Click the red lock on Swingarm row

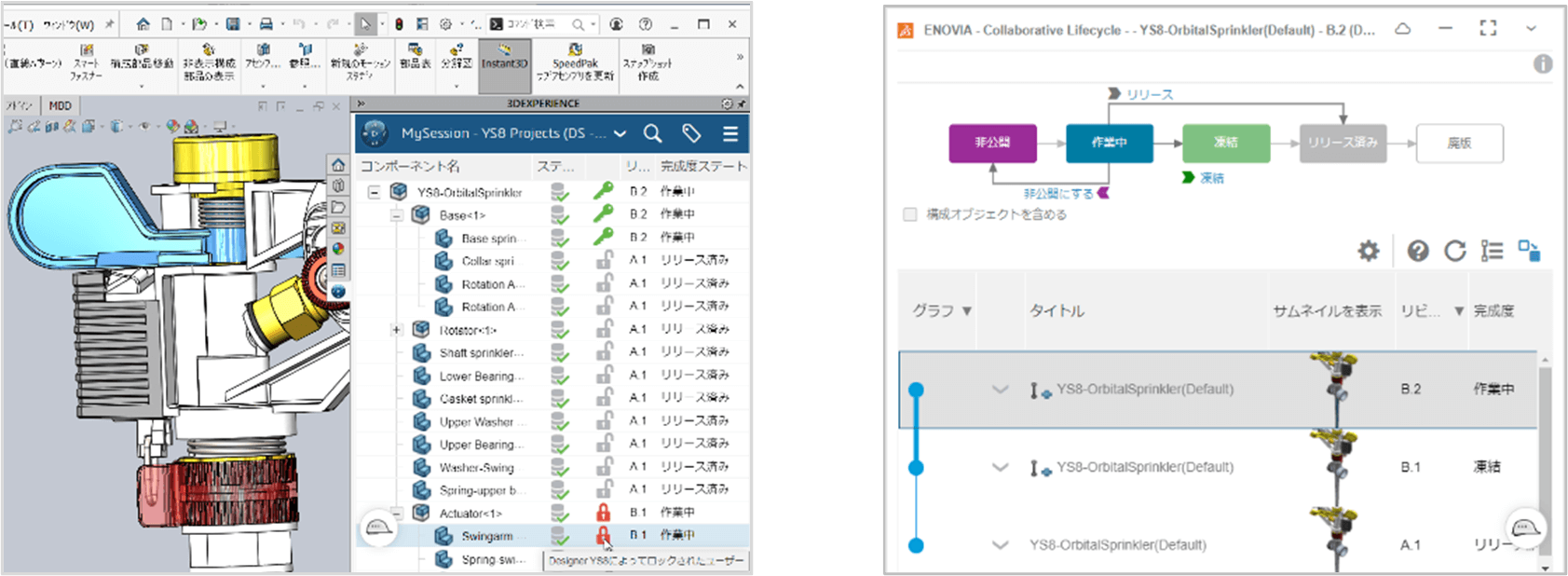click(x=604, y=535)
